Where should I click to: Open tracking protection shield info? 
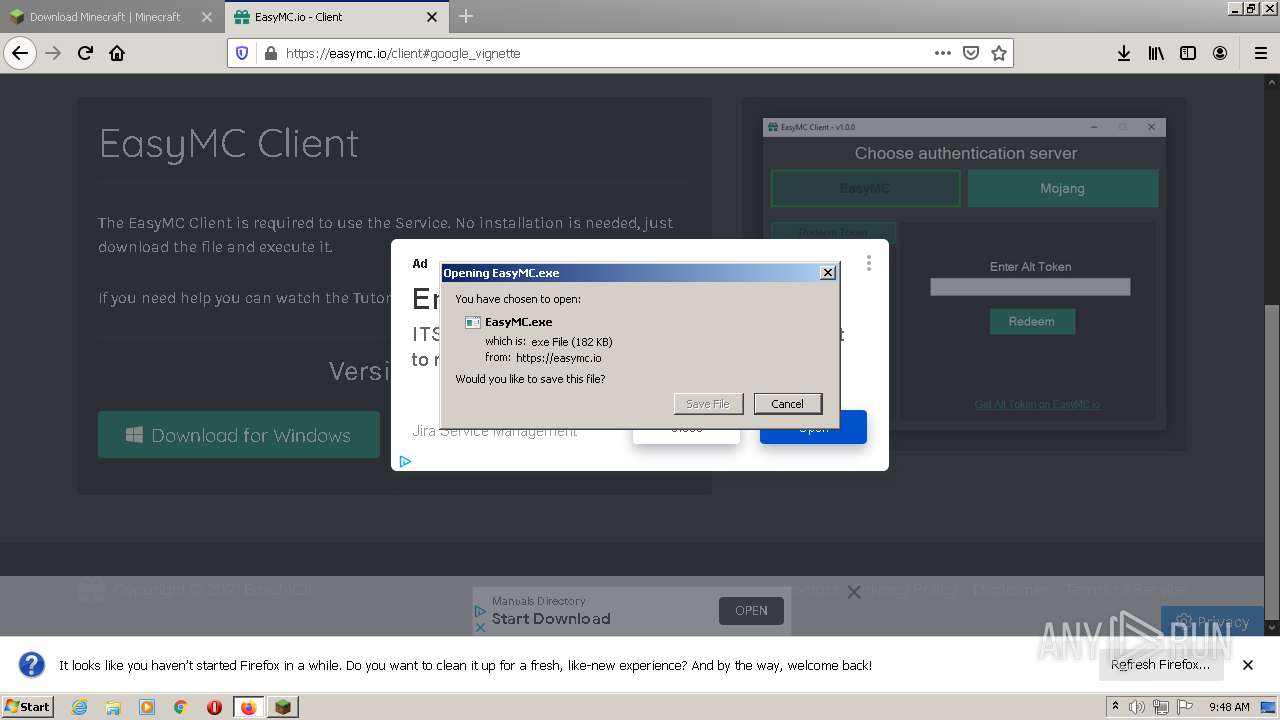click(x=242, y=53)
